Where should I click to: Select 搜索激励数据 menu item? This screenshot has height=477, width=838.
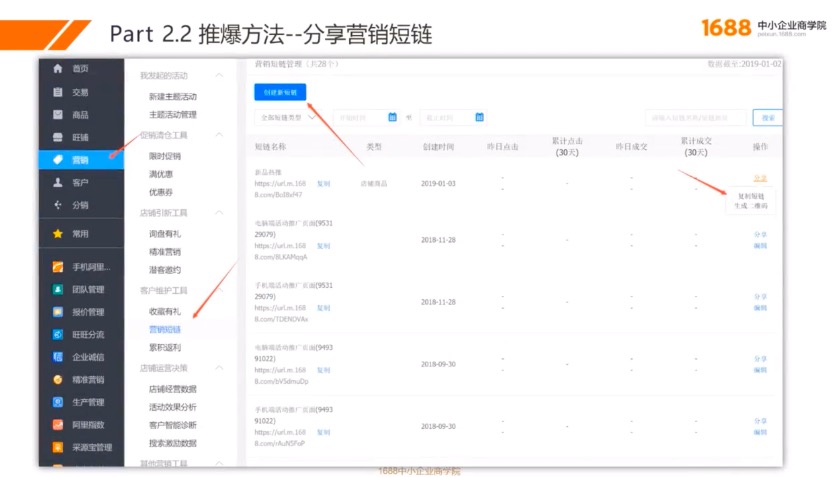pos(173,443)
